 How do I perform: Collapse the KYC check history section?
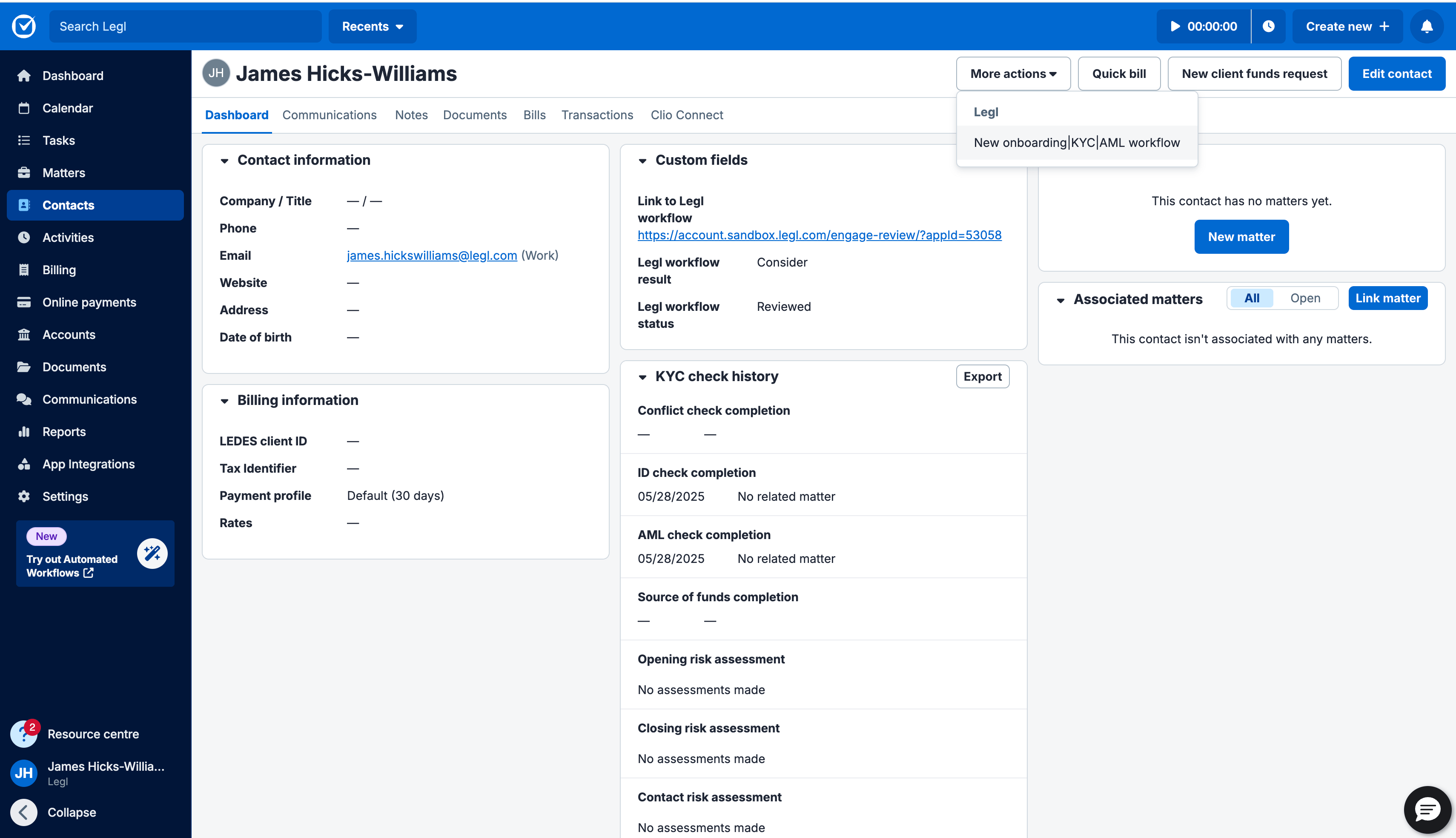click(x=642, y=377)
